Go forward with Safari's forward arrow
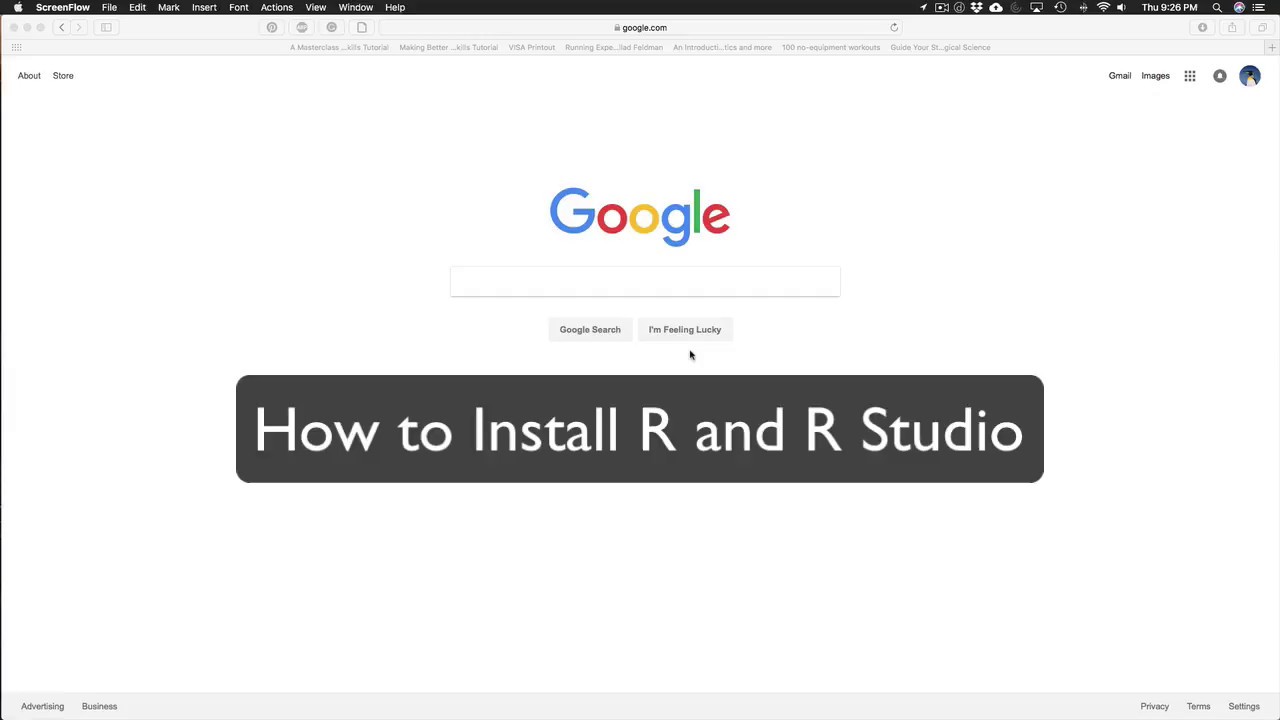 [x=79, y=28]
